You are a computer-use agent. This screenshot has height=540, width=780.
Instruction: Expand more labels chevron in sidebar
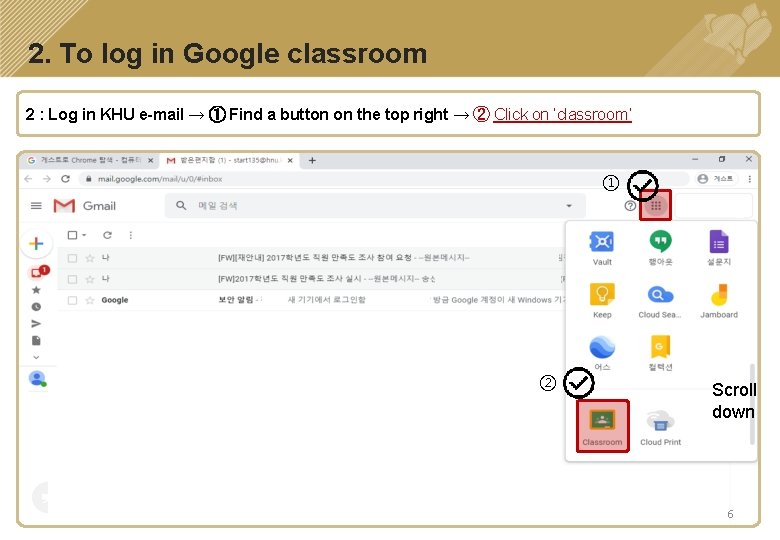36,357
